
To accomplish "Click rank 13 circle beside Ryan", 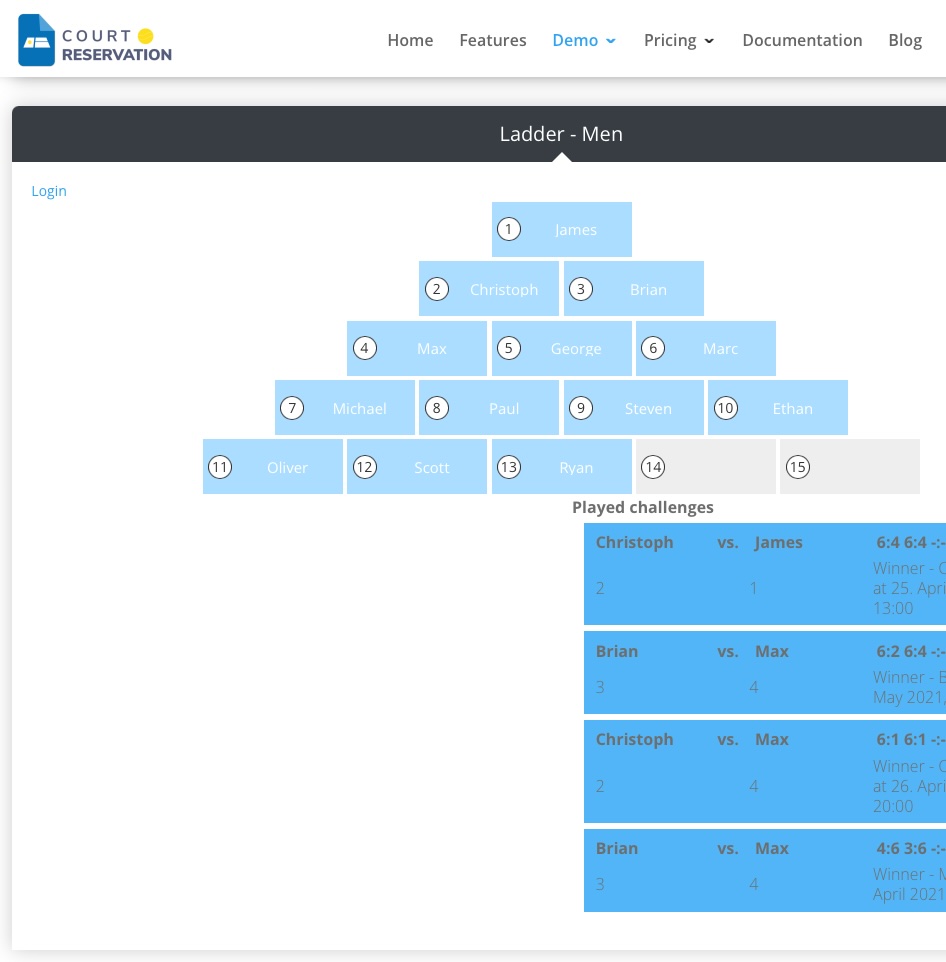I will tap(509, 468).
